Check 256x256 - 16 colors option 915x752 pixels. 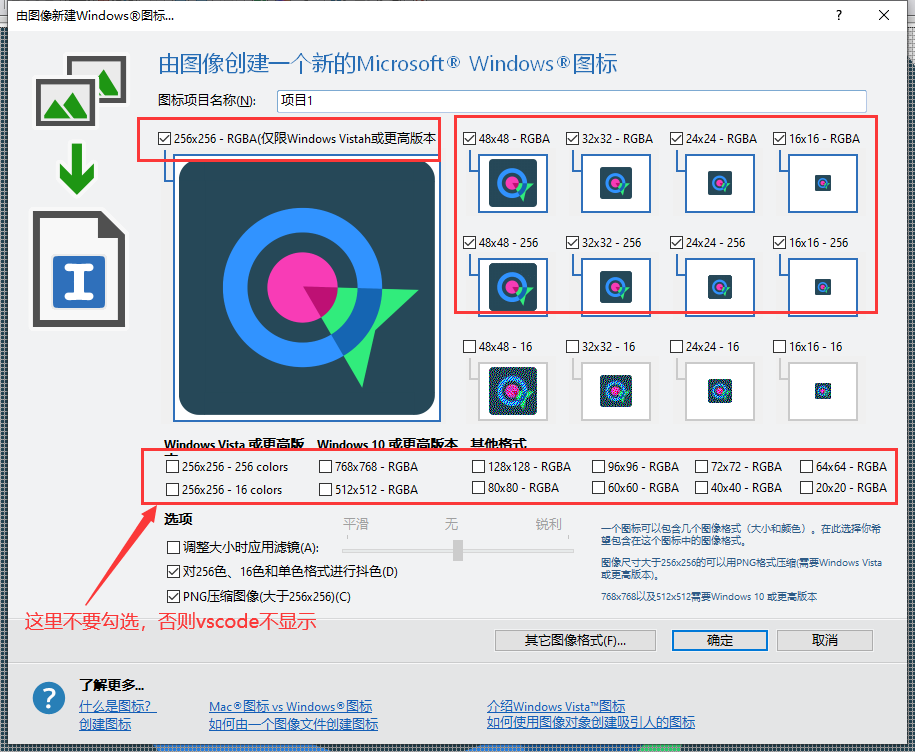pos(172,489)
